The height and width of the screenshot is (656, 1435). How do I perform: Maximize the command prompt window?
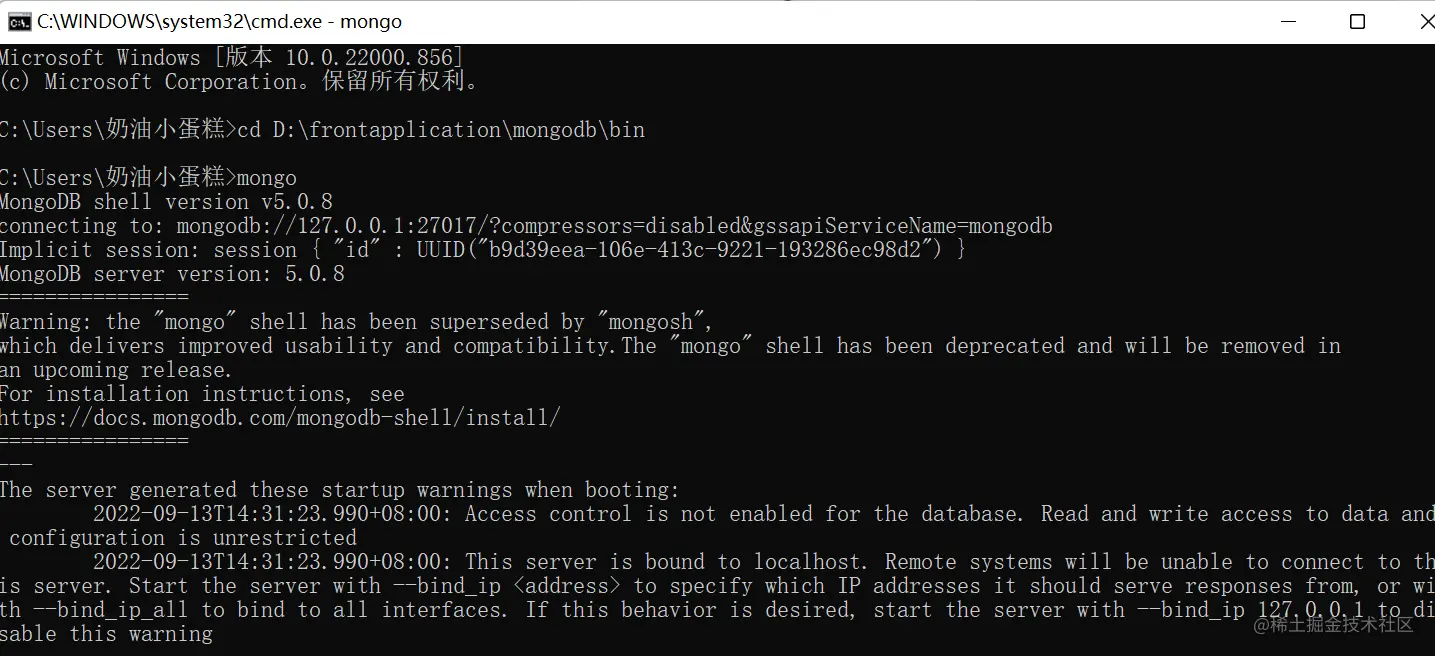1357,21
